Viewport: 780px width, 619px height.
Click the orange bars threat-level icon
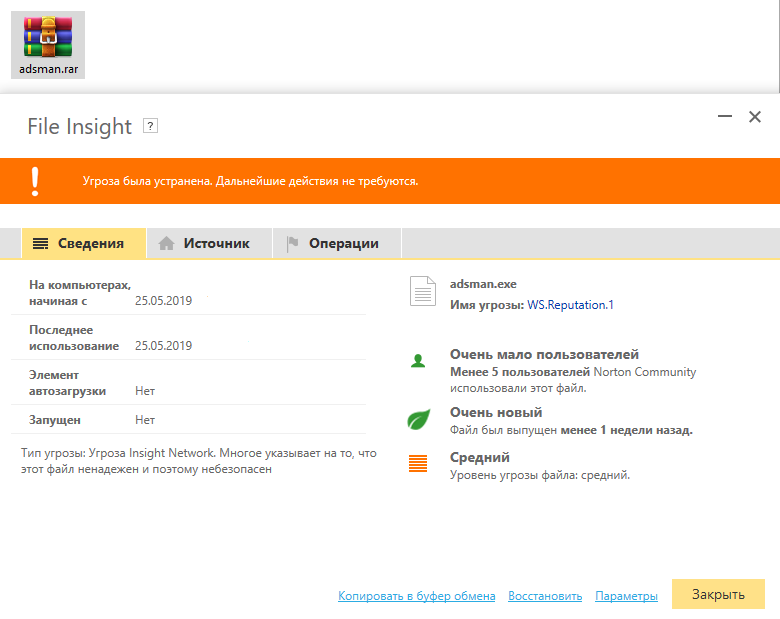[418, 463]
